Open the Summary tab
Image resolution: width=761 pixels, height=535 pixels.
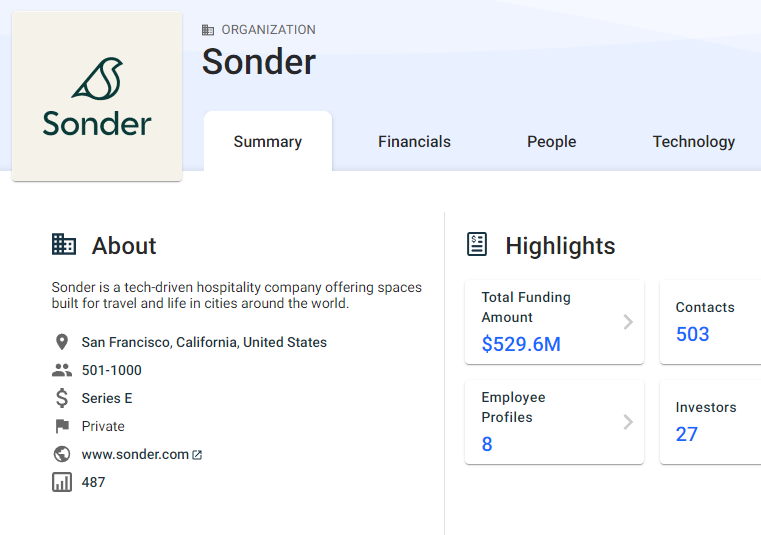[268, 142]
